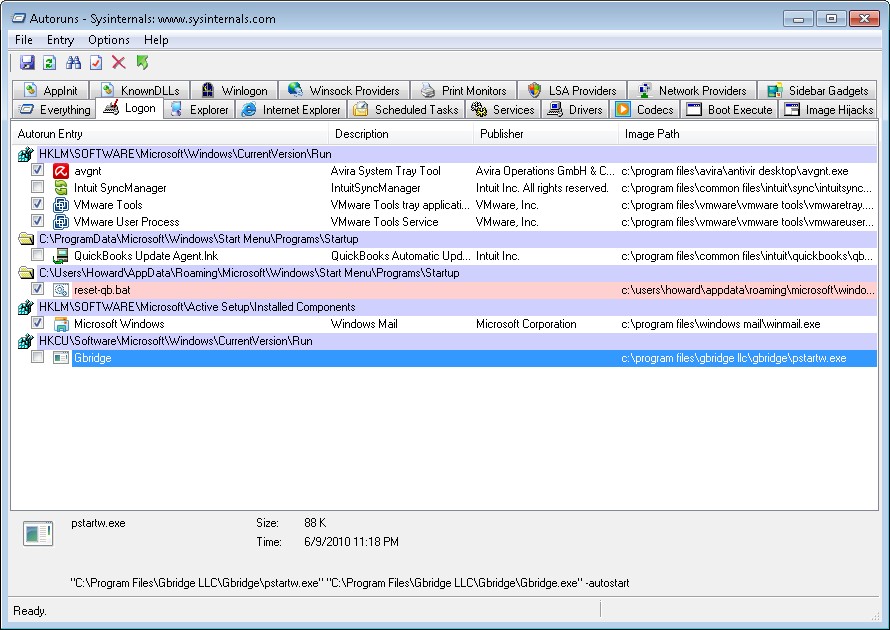Select the LSA Providers tab
This screenshot has height=630, width=890.
click(x=572, y=90)
